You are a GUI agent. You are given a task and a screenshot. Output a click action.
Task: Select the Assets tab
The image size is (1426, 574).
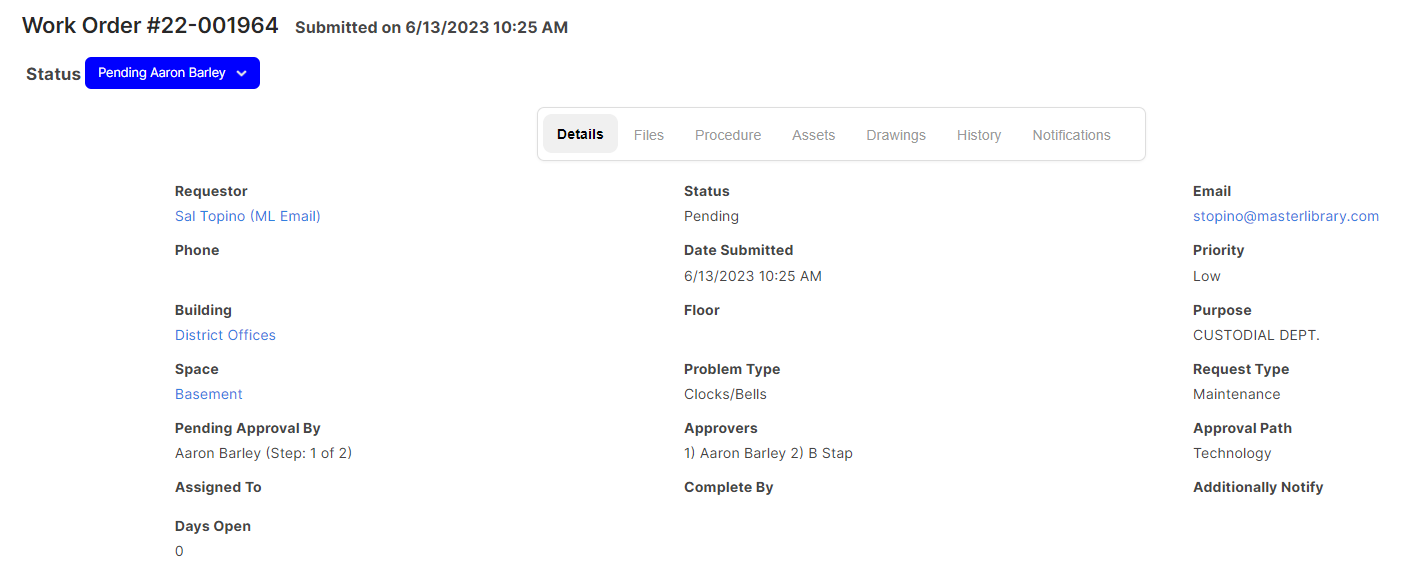[813, 135]
